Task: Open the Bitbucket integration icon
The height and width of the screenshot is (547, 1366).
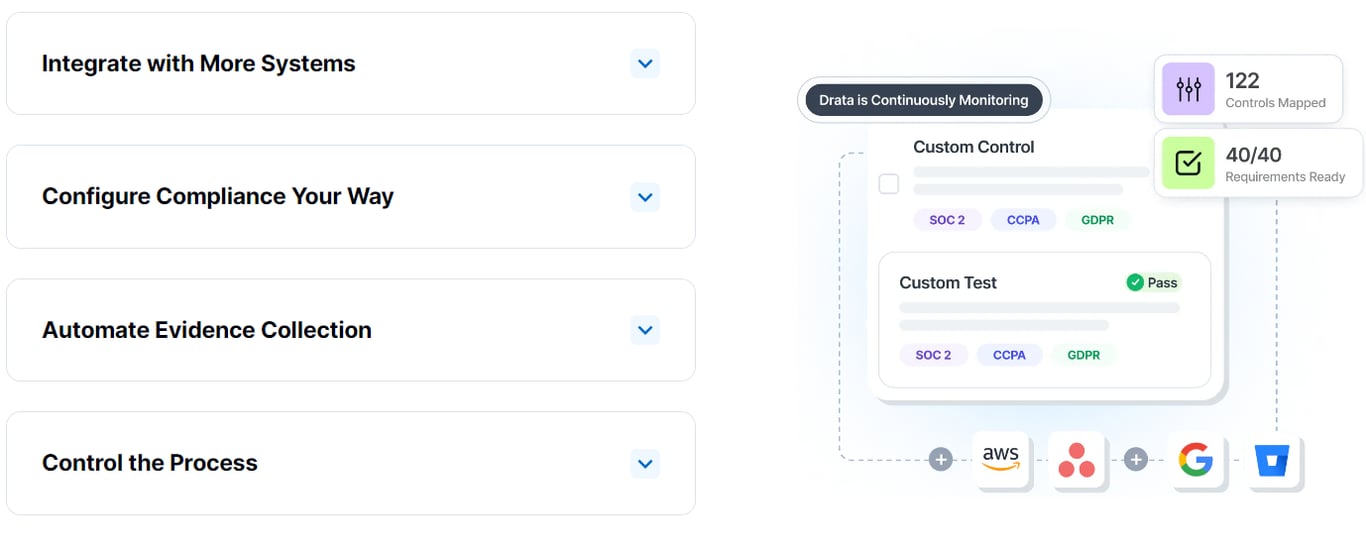Action: point(1273,459)
